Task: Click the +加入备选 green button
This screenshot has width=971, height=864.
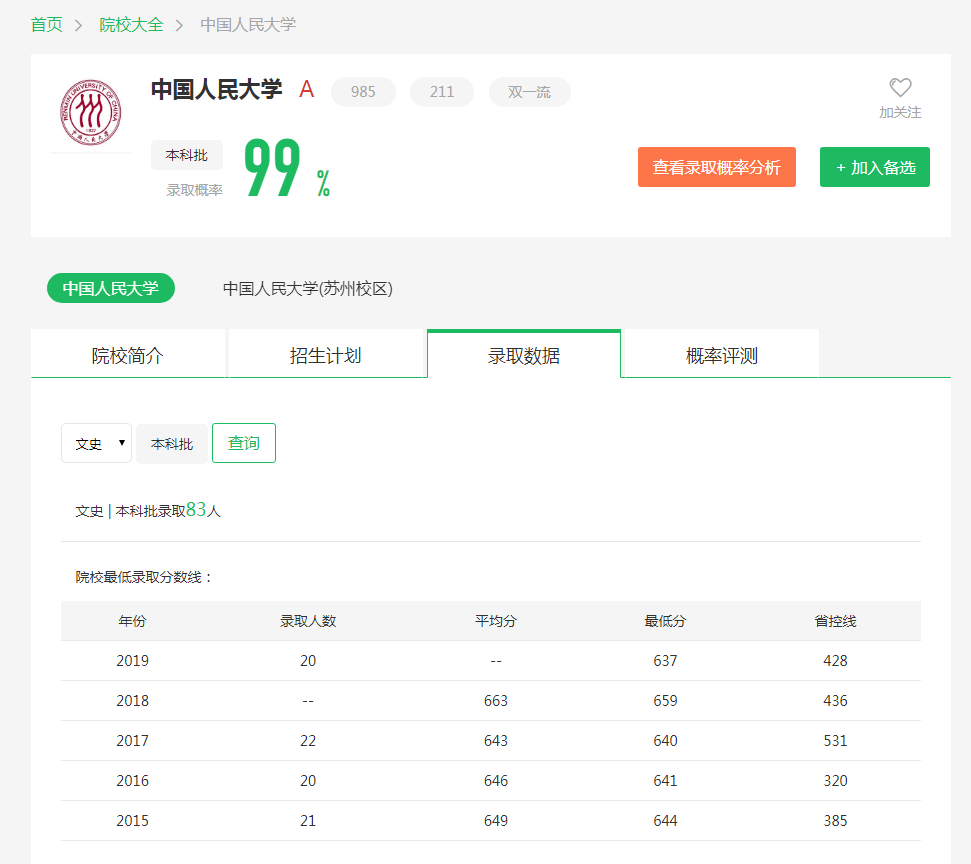Action: click(874, 167)
